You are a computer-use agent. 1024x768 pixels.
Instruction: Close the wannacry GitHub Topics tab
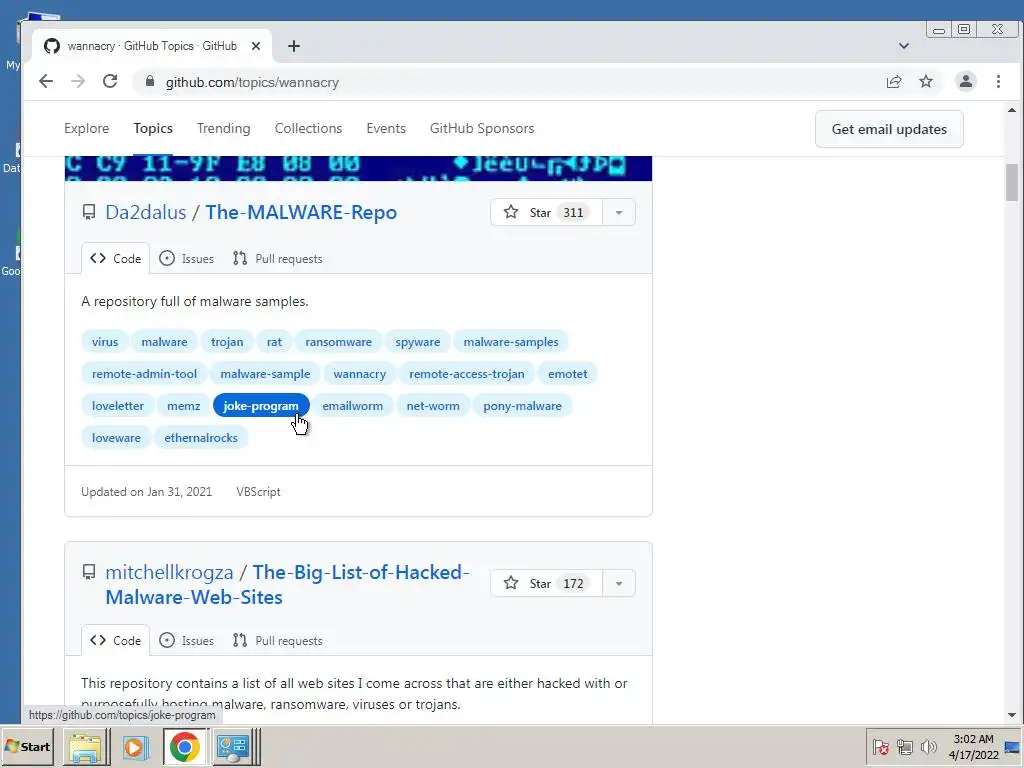256,46
